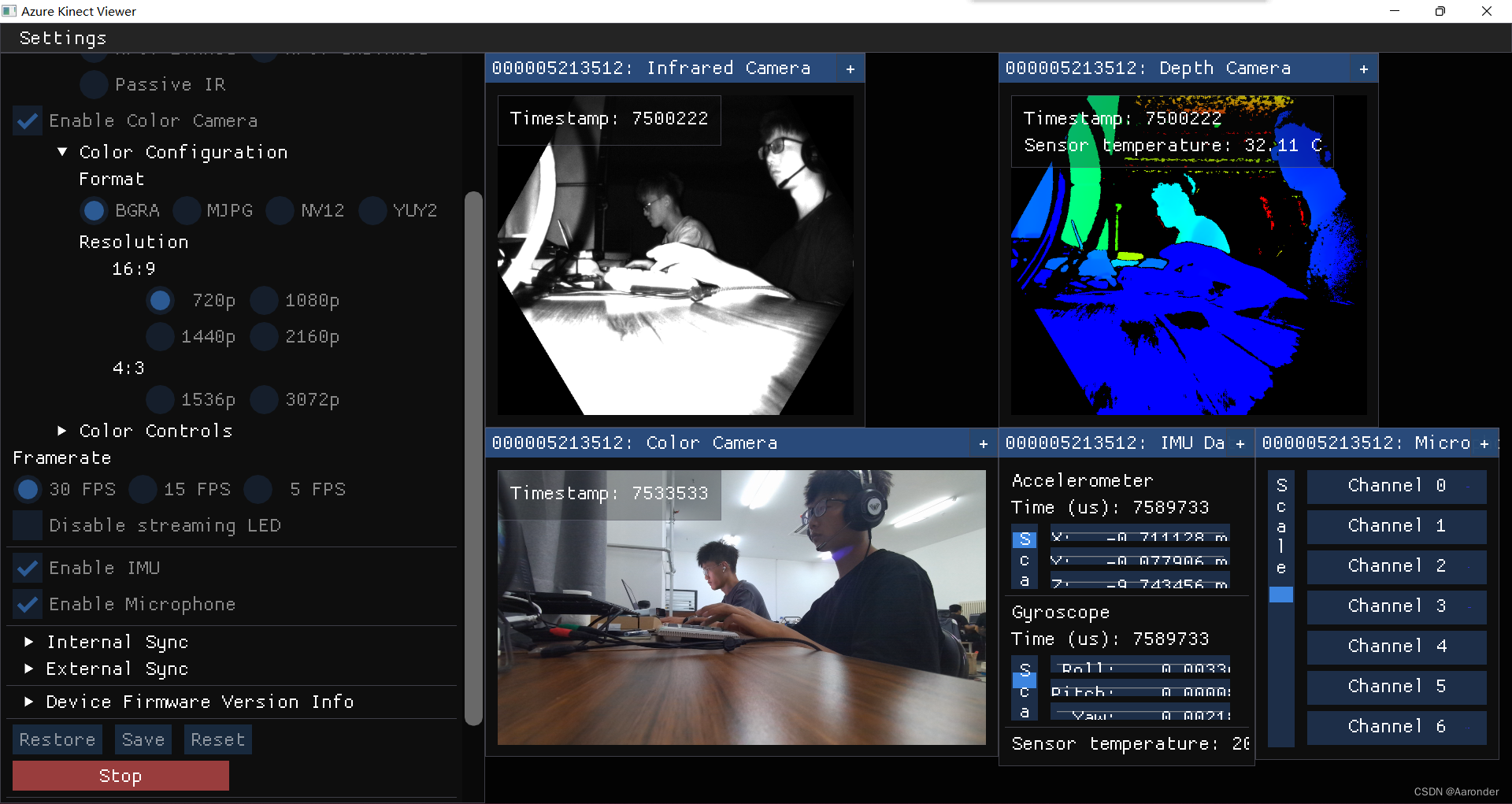Click the settings panel vertical scrollbar
1512x804 pixels.
(473, 457)
